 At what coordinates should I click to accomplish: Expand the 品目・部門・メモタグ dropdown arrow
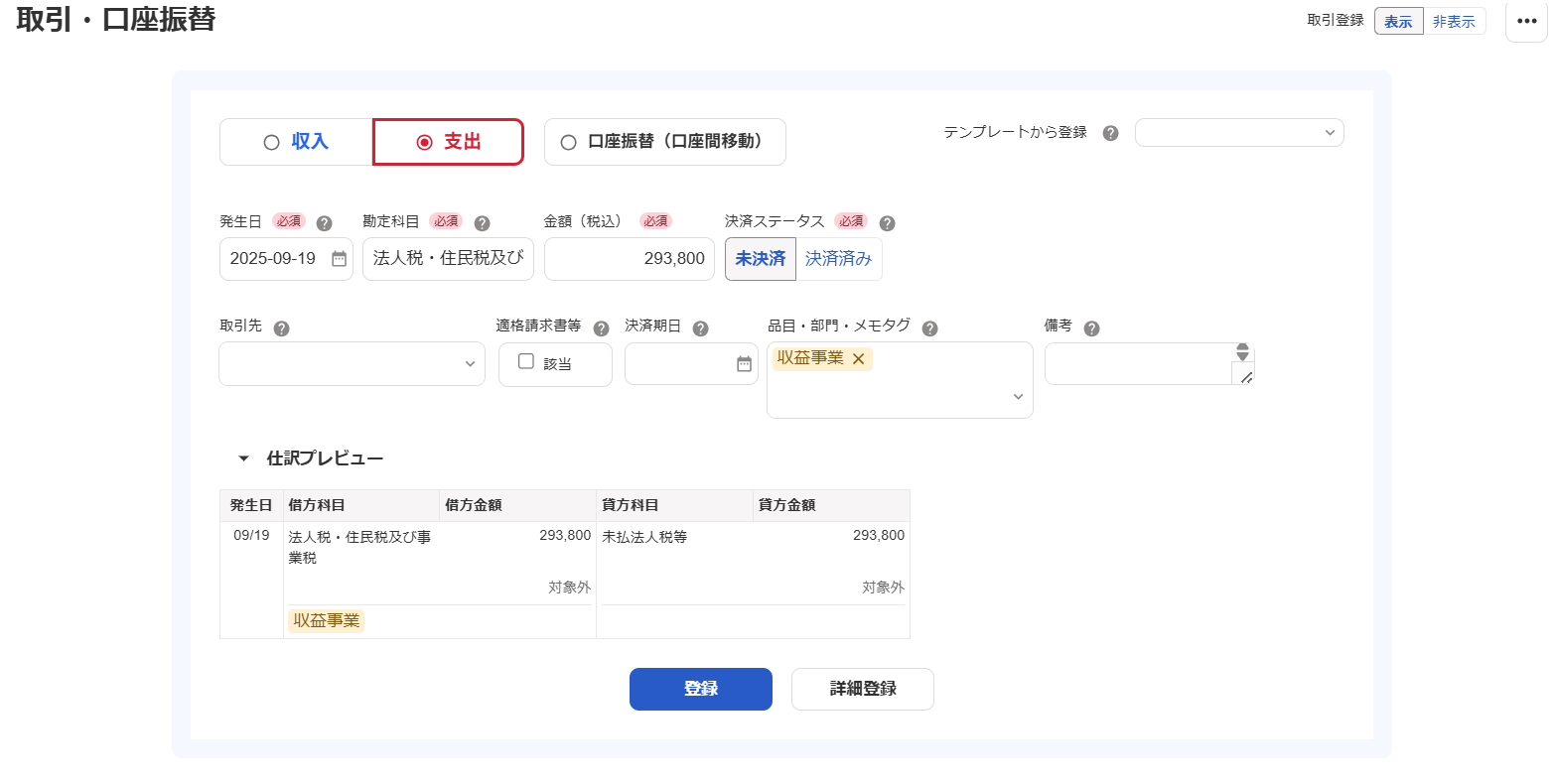tap(1018, 397)
